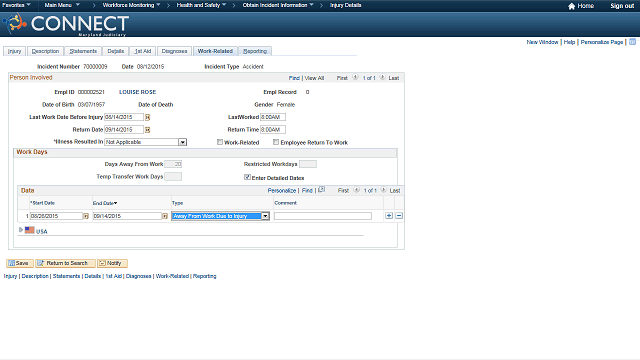The width and height of the screenshot is (640, 360).
Task: Click the Notify button
Action: point(112,263)
